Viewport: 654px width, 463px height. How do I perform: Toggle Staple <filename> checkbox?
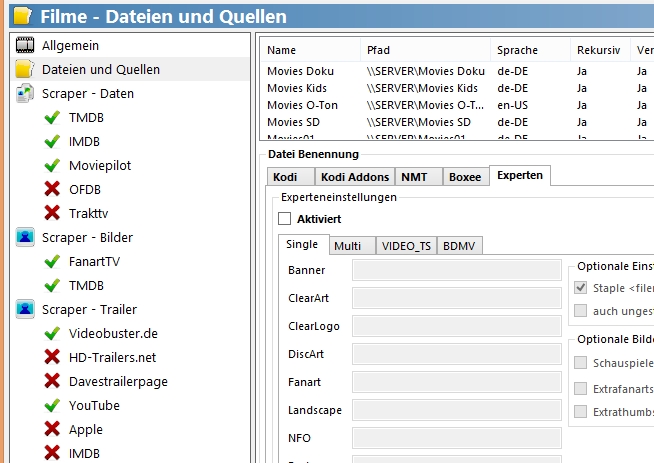click(x=580, y=287)
